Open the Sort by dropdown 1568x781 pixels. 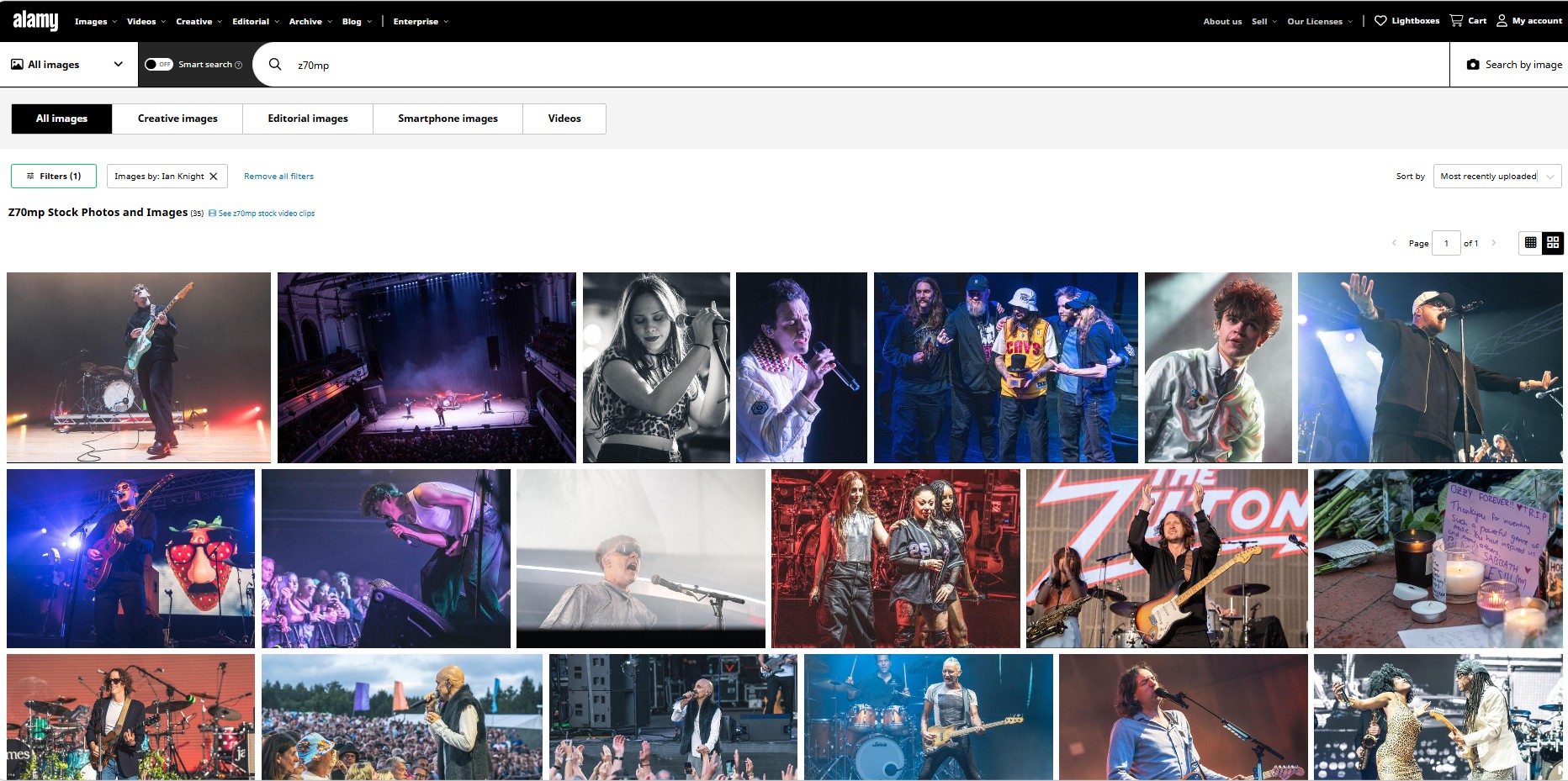[1496, 177]
